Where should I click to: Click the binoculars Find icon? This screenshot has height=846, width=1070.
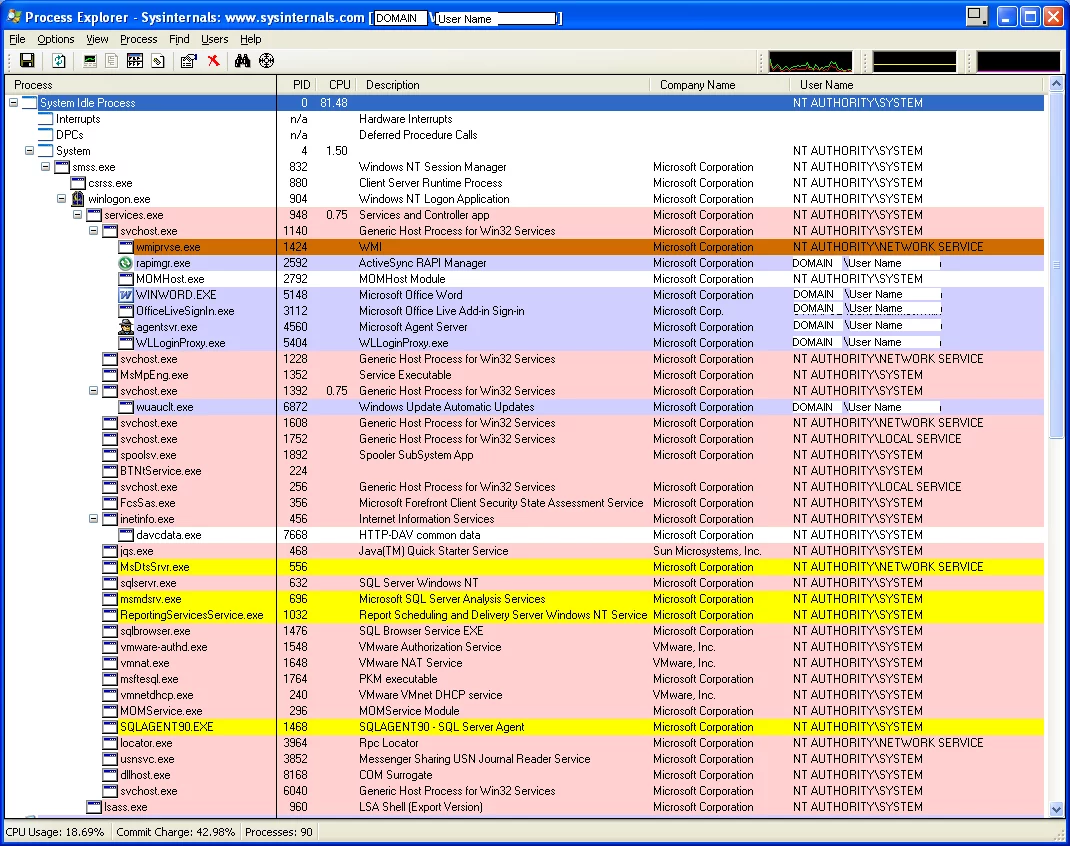[242, 62]
